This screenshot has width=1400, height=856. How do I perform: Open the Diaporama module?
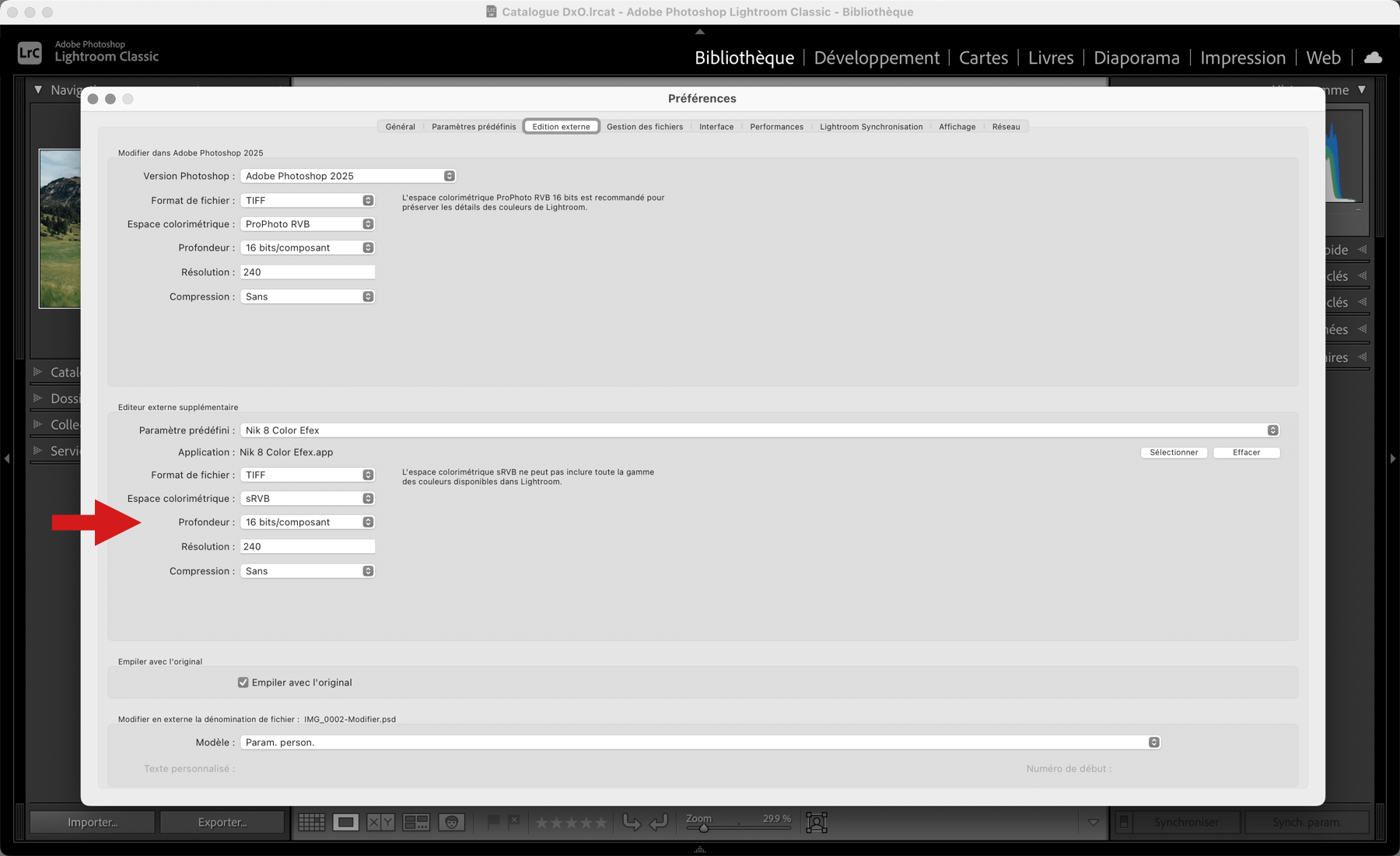click(x=1136, y=58)
